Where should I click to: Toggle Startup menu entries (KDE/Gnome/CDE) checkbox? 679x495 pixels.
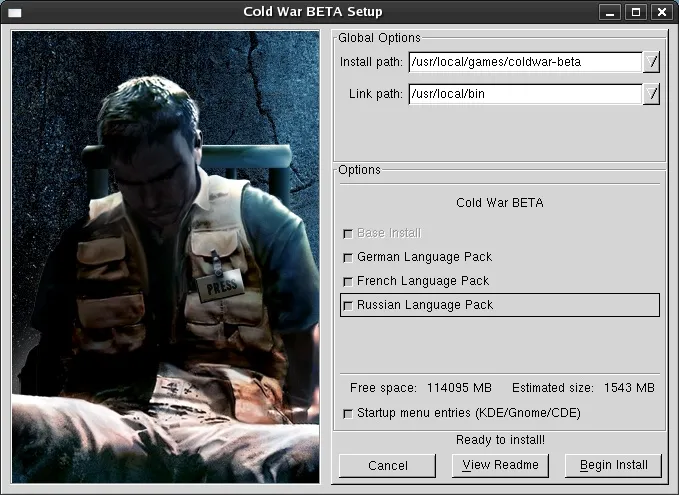(x=347, y=414)
